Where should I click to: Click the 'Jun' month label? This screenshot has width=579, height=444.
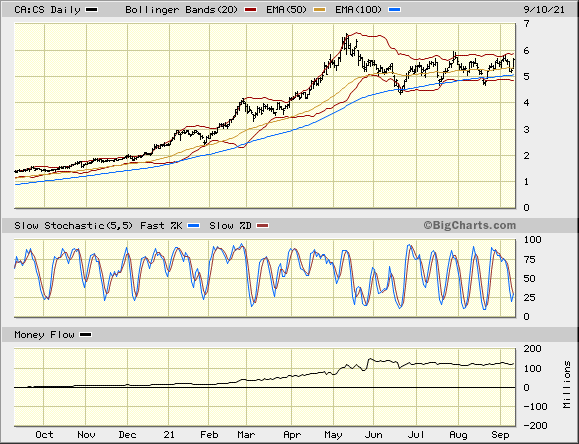pos(373,435)
